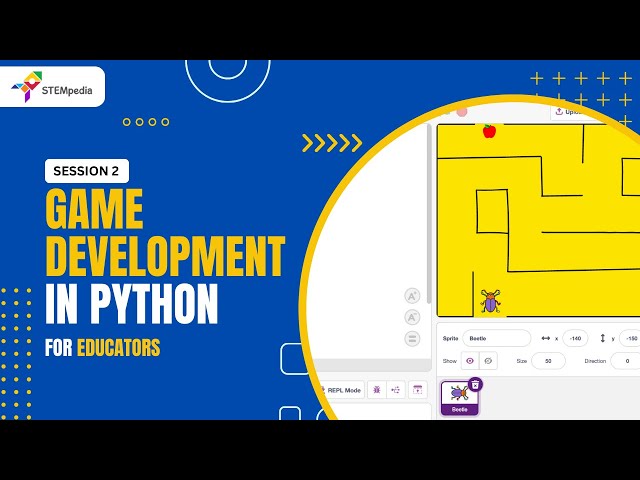The height and width of the screenshot is (480, 640).
Task: Show the sprite using the eye icon
Action: [x=470, y=361]
